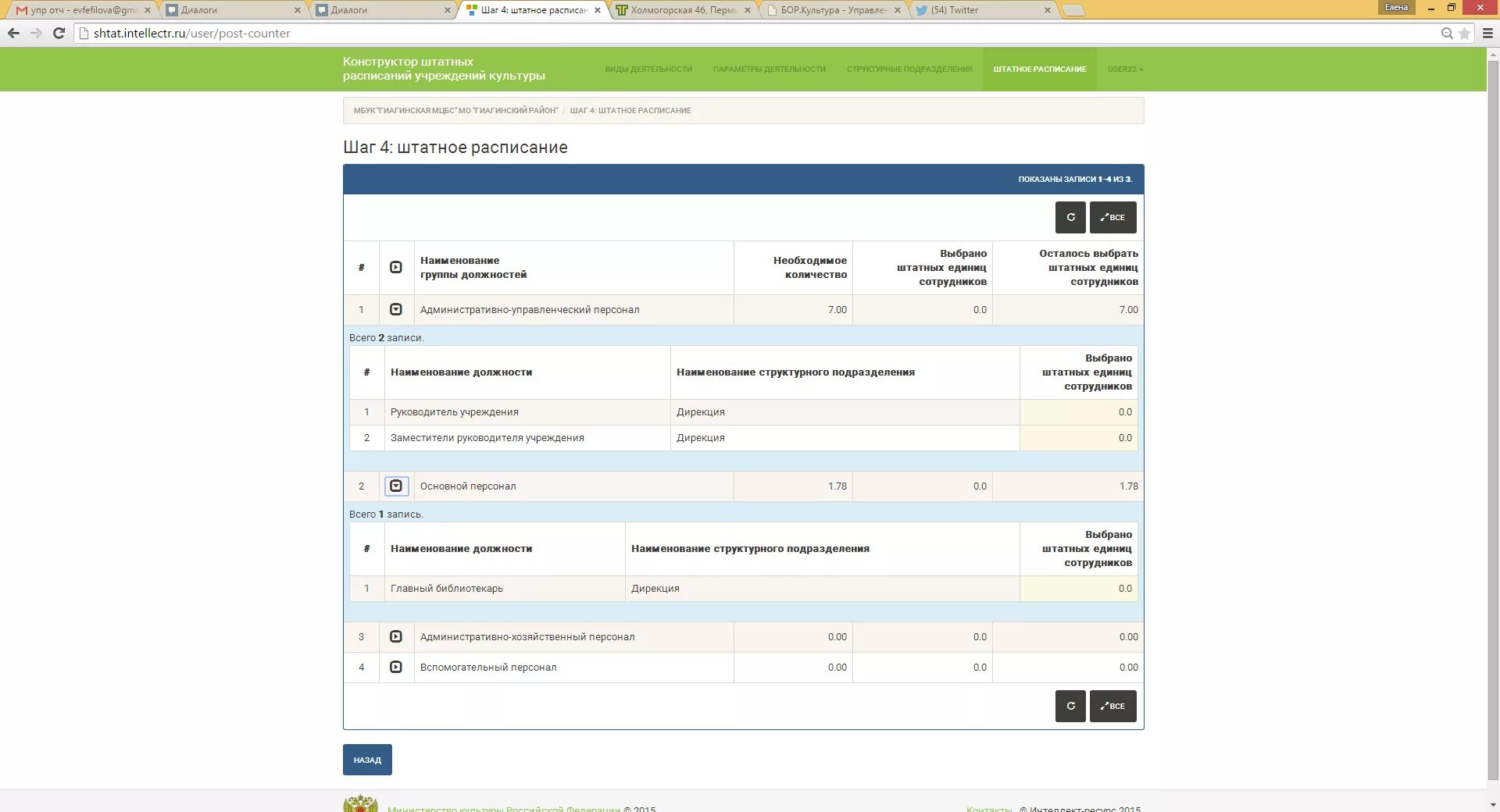Edit units for Руководитель учреждения (0.0 cell)
The image size is (1500, 812).
(1078, 412)
